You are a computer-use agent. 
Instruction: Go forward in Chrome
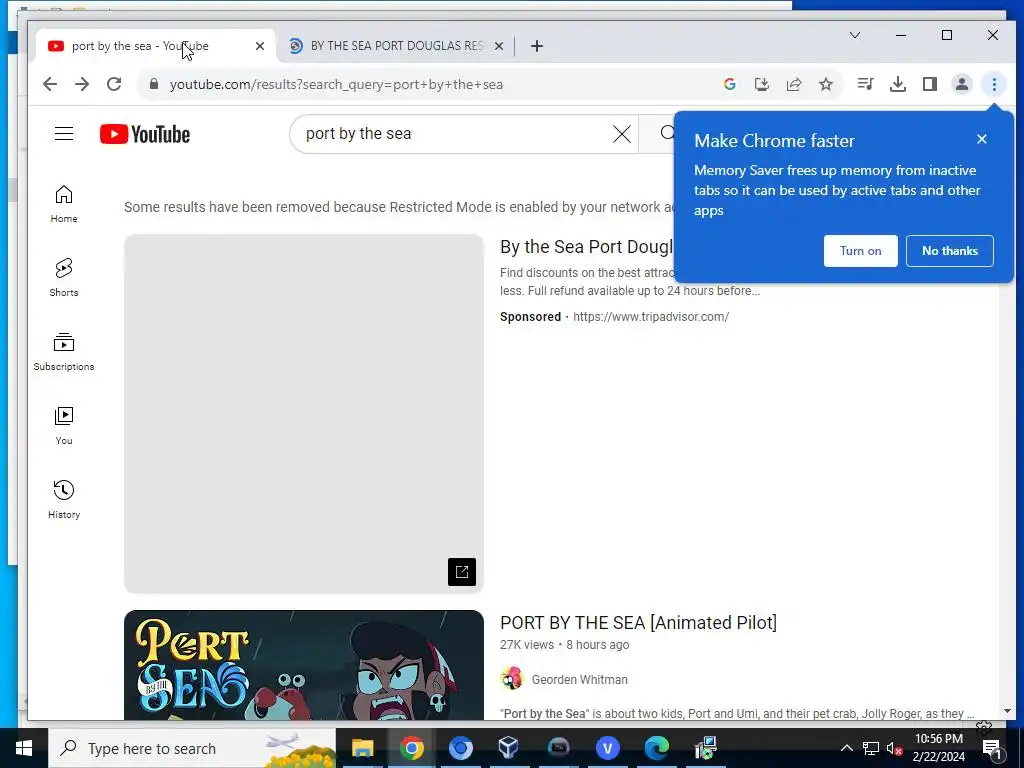click(x=82, y=84)
